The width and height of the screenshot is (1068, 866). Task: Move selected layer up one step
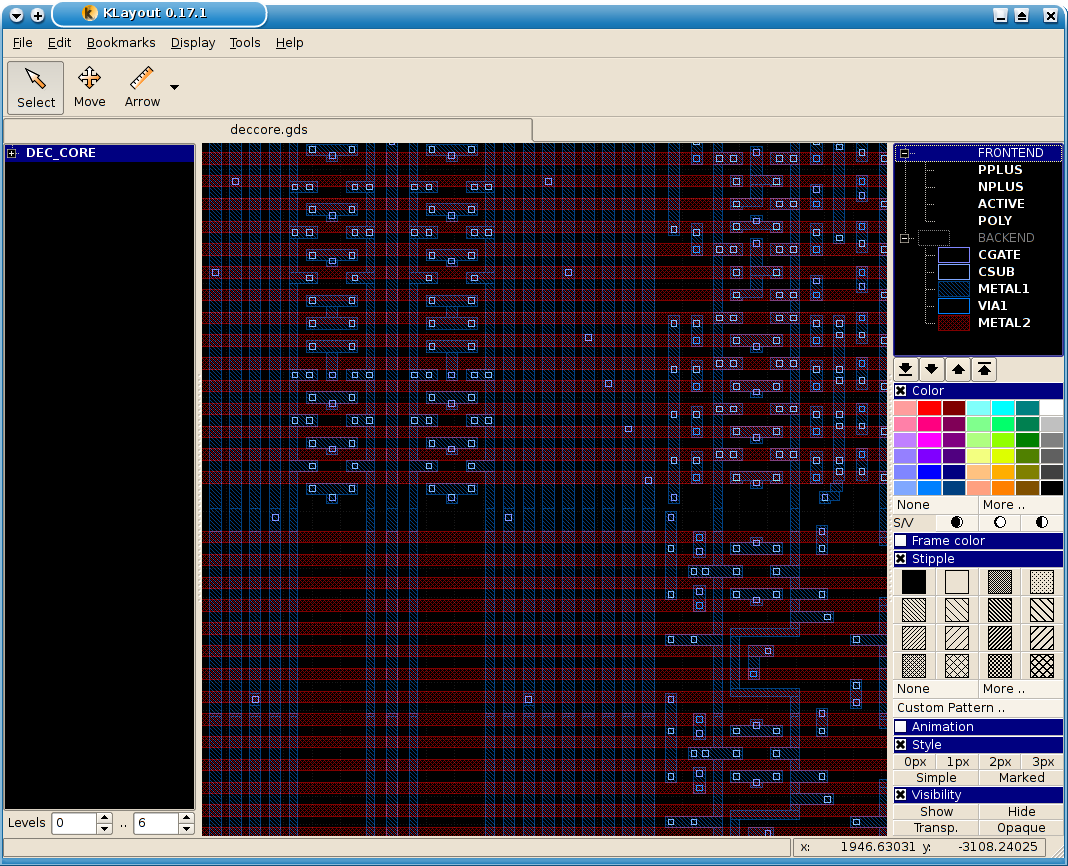click(x=958, y=369)
